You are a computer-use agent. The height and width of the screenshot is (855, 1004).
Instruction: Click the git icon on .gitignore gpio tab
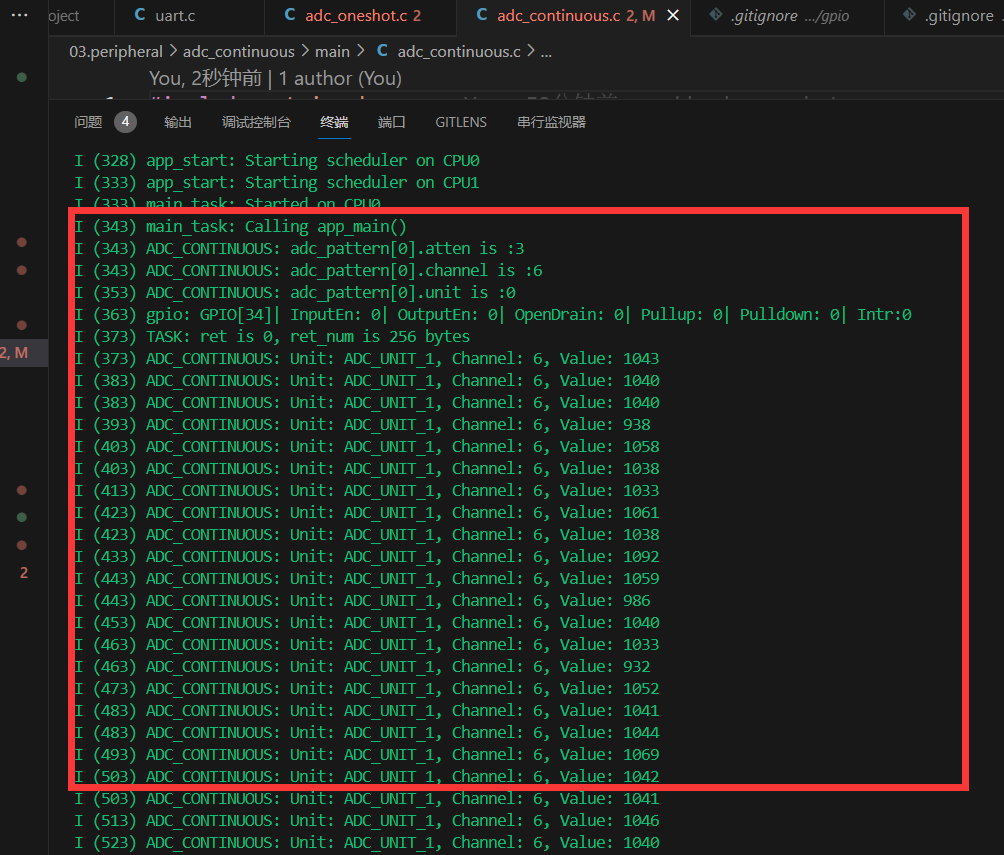[715, 15]
